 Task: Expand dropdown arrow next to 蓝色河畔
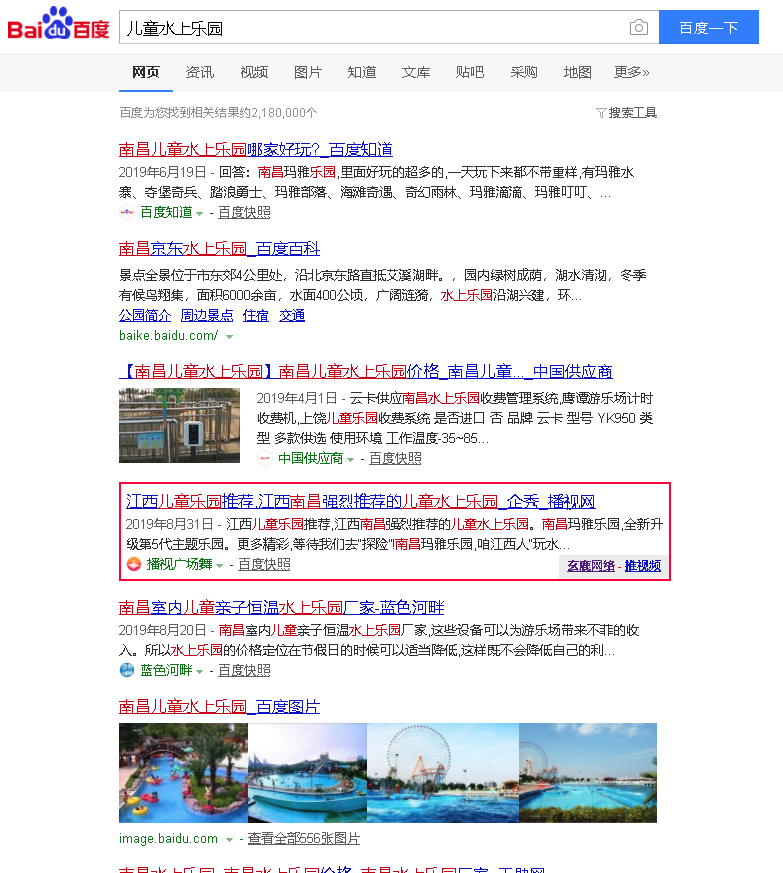tap(199, 671)
